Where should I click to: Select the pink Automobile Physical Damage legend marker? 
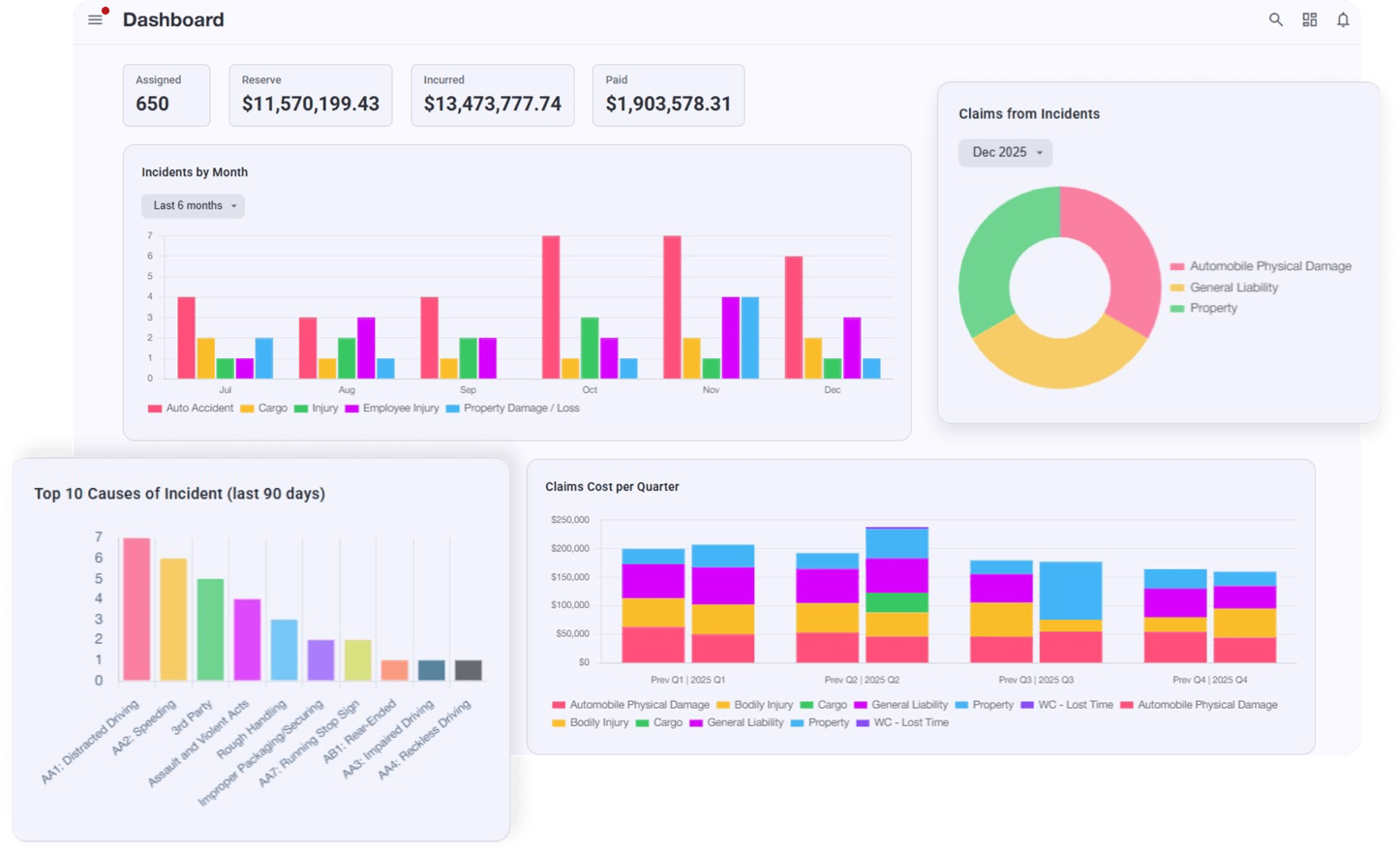click(1176, 265)
